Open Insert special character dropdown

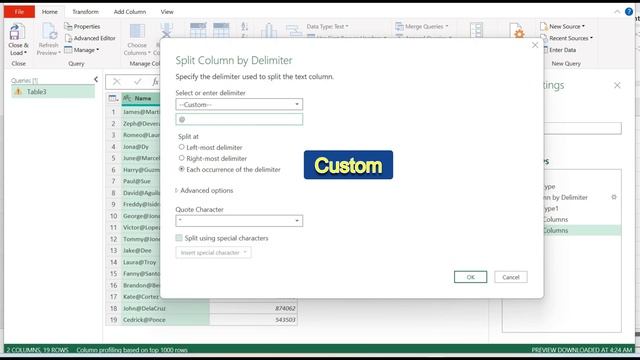213,252
